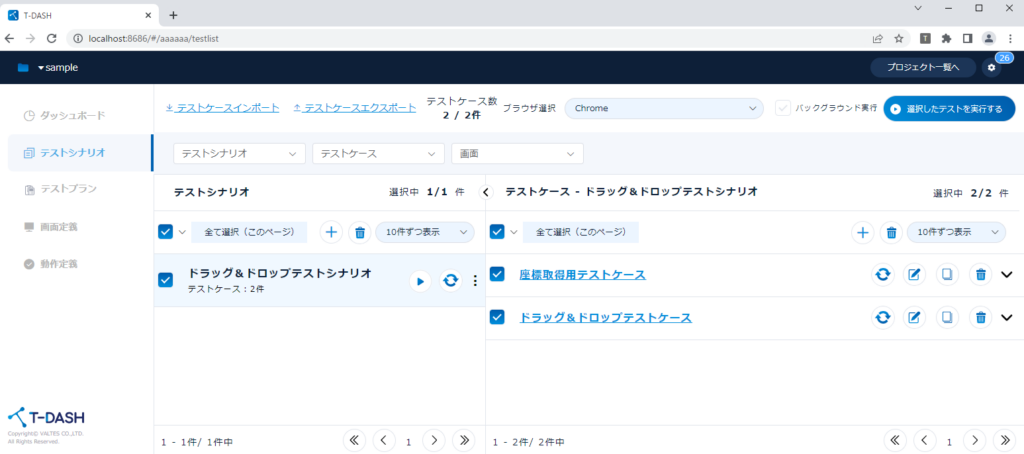
Task: Open settings gear icon in header
Action: [991, 68]
